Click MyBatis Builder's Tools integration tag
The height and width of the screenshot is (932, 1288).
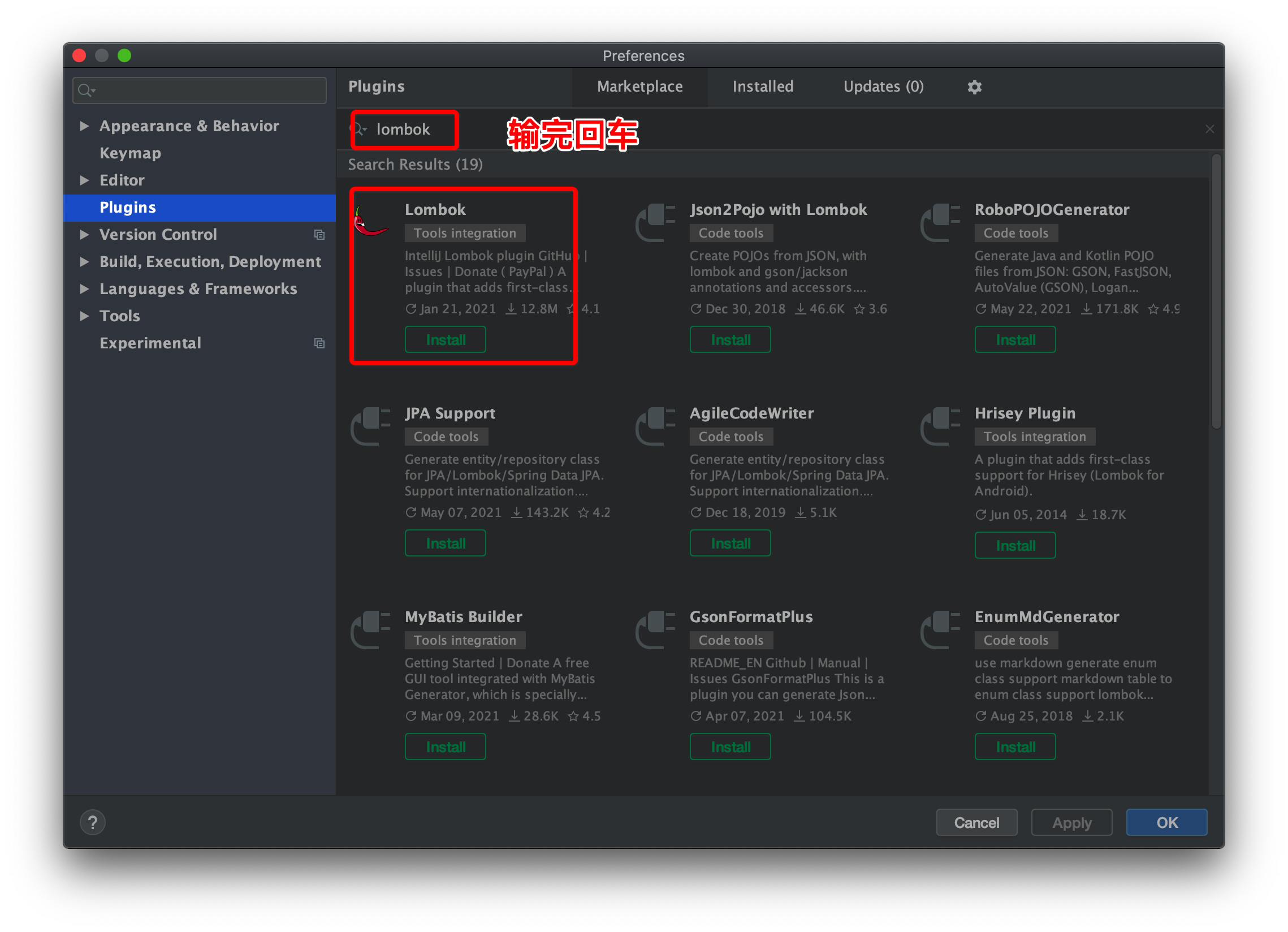tap(465, 641)
